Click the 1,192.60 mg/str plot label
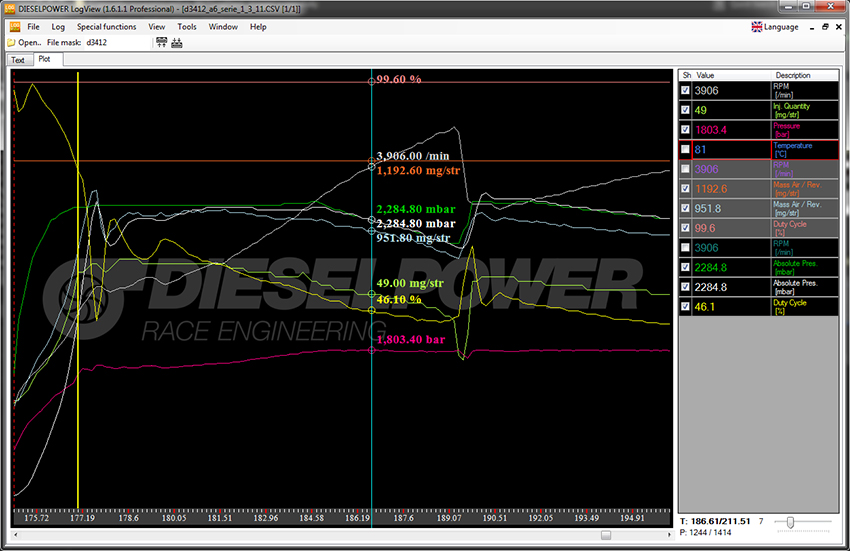This screenshot has height=551, width=850. tap(418, 170)
